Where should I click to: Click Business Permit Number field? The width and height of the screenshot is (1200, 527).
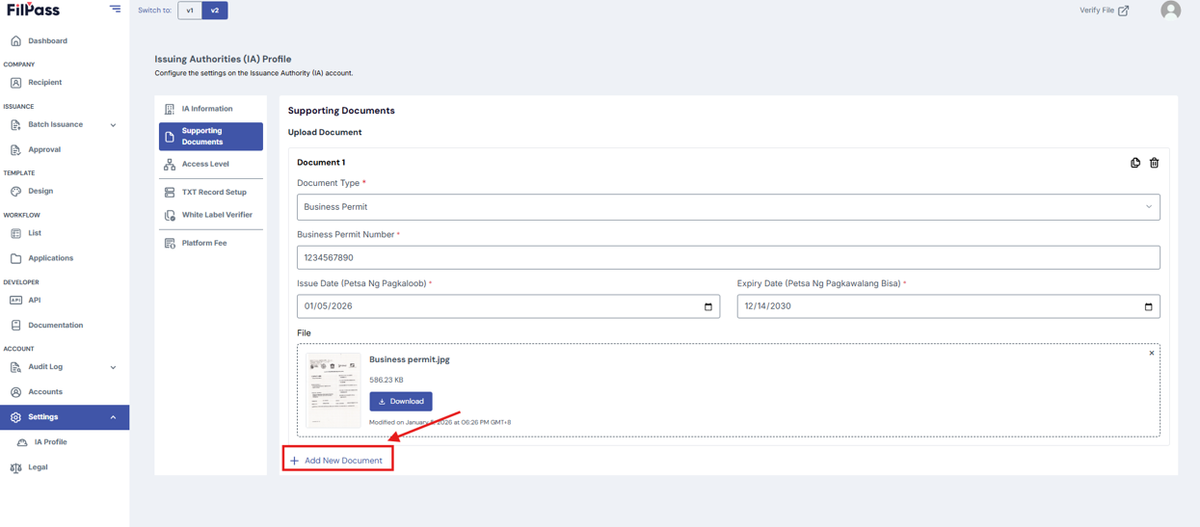(x=728, y=257)
